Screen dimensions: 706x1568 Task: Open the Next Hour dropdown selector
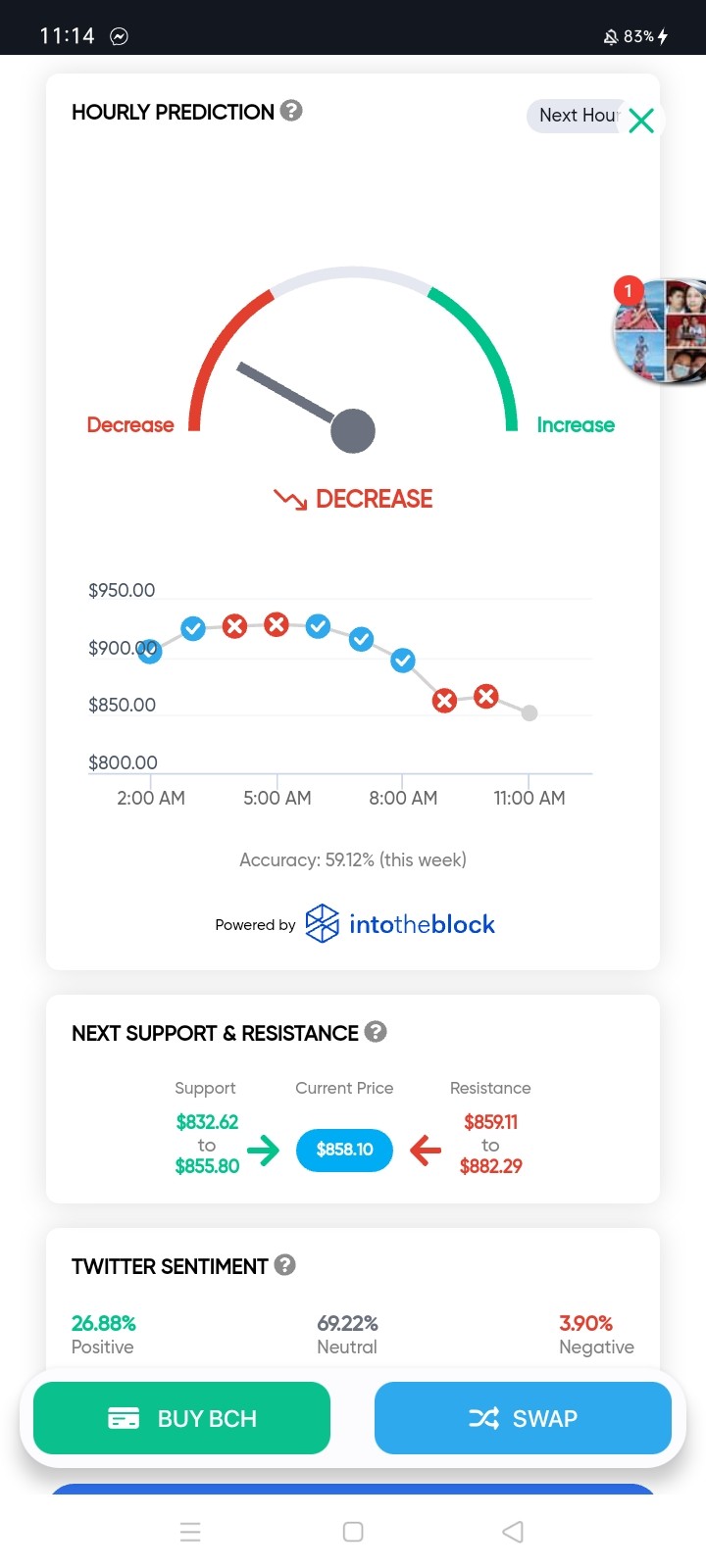(579, 116)
